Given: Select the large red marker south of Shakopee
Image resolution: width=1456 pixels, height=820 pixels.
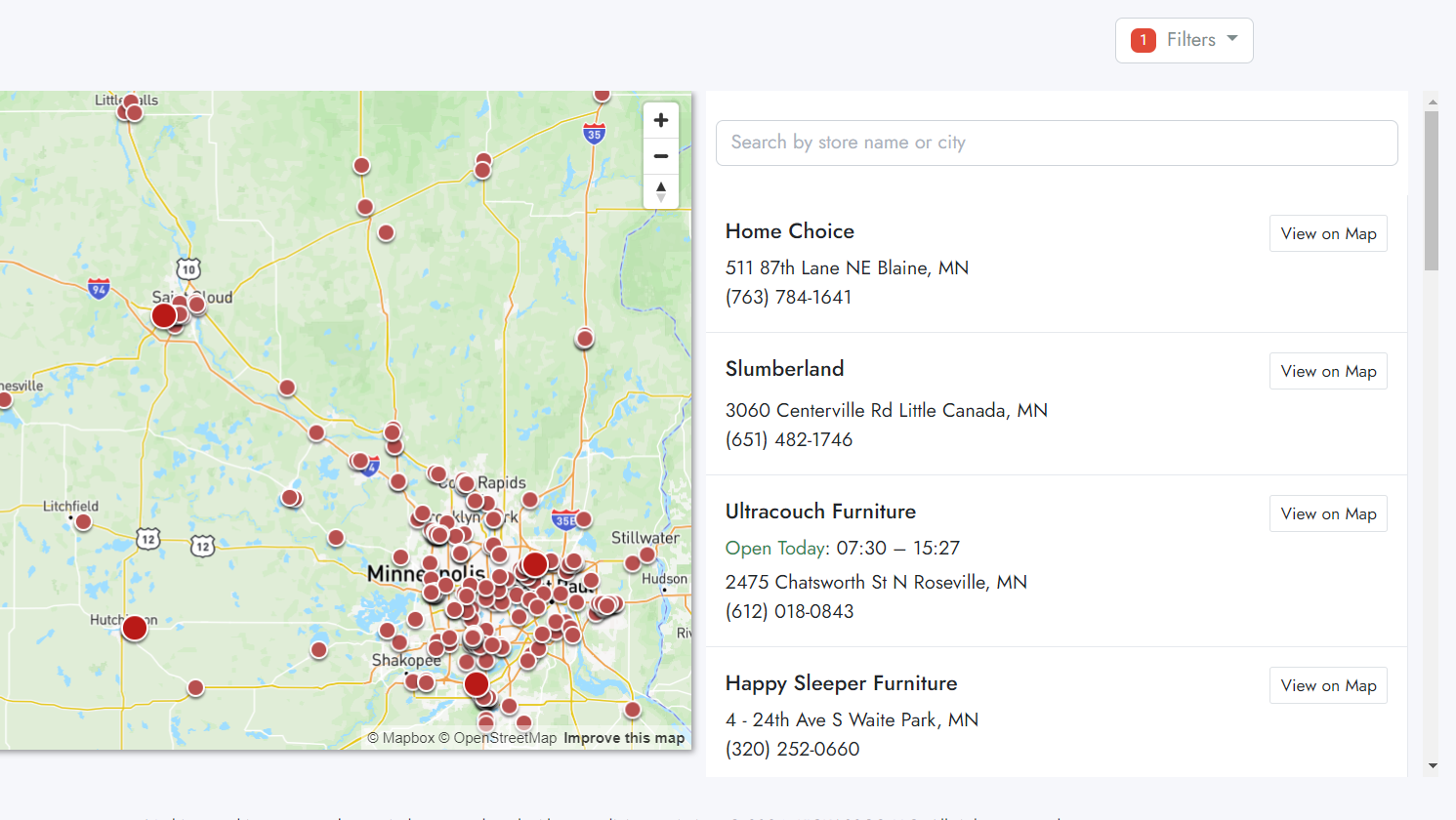Looking at the screenshot, I should [477, 684].
